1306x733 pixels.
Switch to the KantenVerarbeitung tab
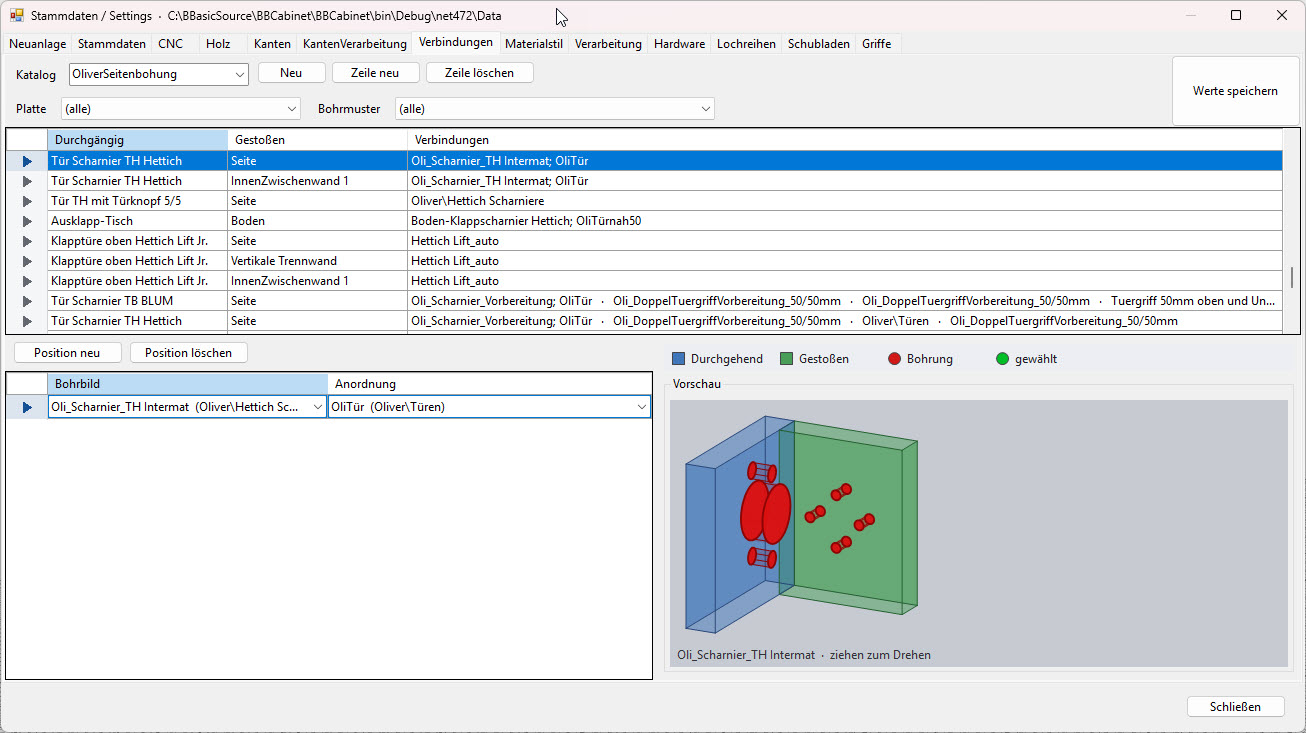pyautogui.click(x=355, y=44)
